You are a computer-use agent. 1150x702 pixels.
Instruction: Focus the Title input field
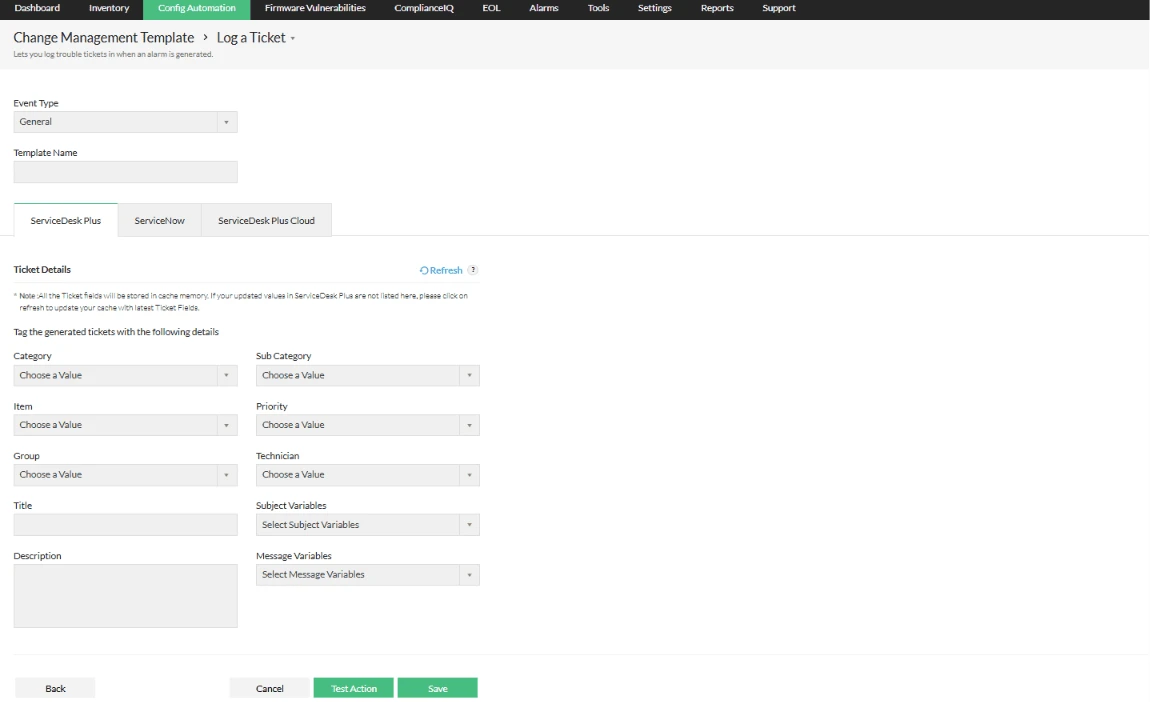[125, 524]
